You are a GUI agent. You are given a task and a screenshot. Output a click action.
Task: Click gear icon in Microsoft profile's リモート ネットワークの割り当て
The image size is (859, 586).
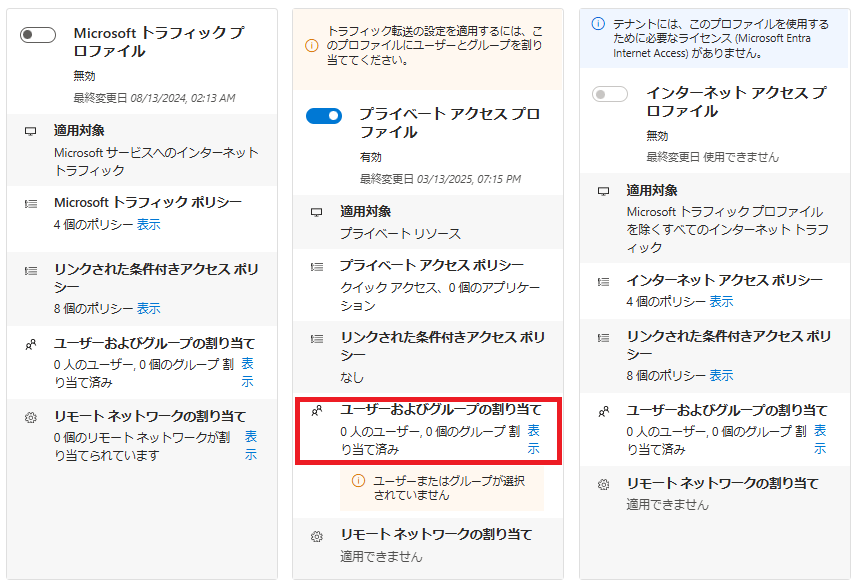[31, 417]
